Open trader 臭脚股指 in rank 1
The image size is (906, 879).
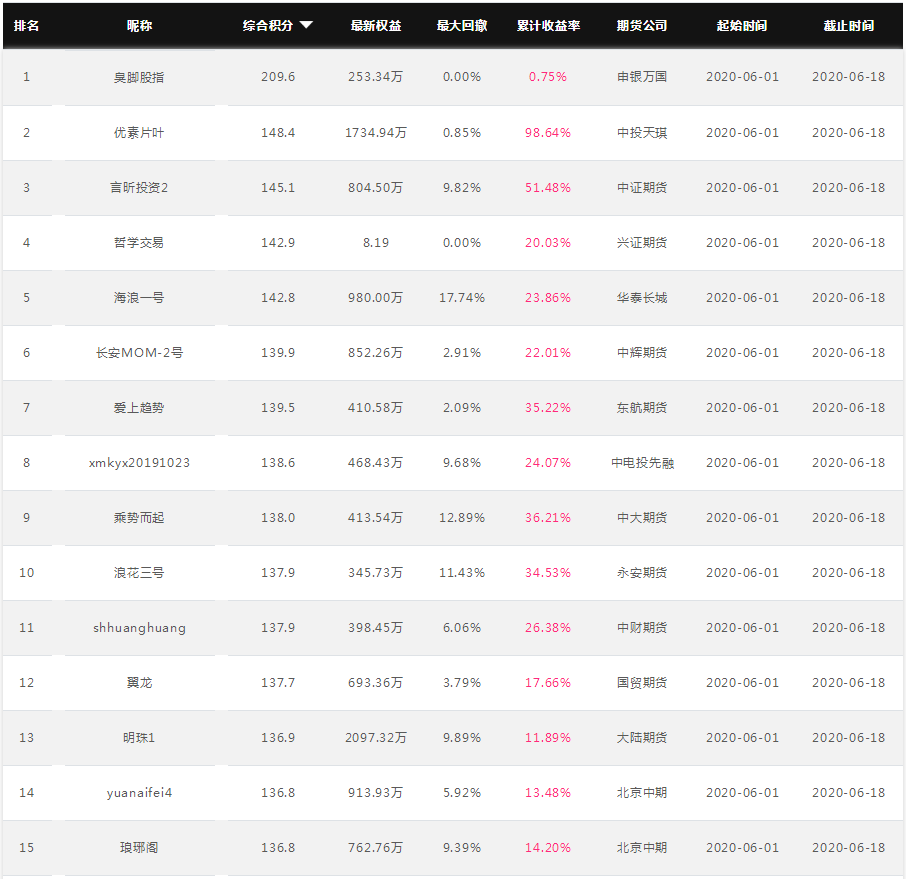[139, 77]
